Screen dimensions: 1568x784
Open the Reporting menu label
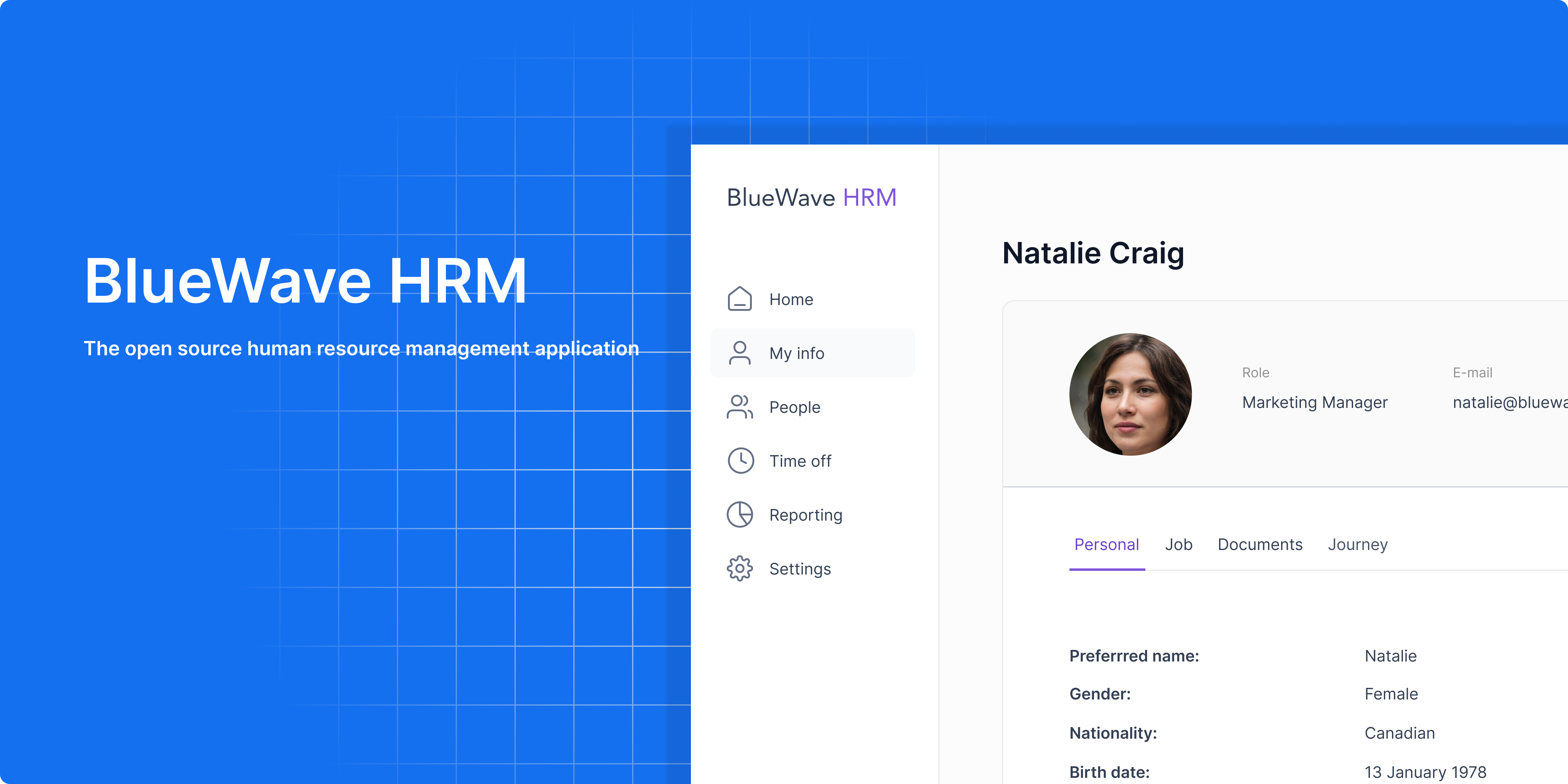click(805, 515)
